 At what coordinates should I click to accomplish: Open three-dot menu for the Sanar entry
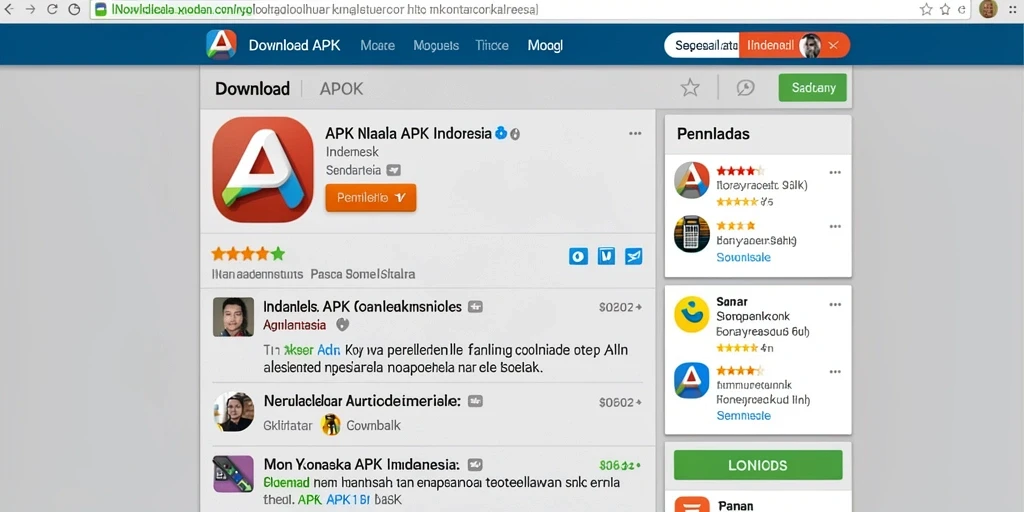point(835,304)
